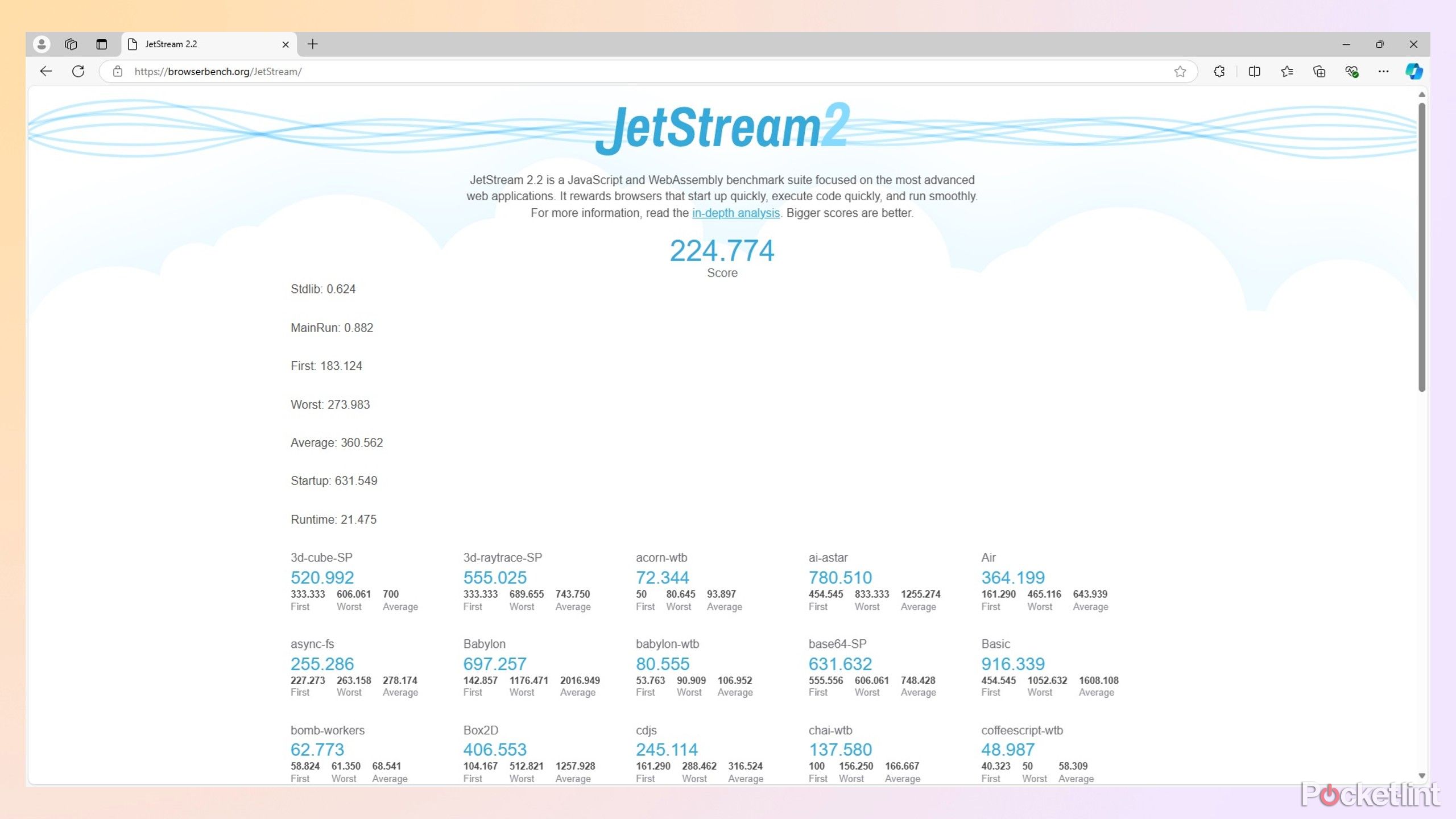Click Basic worst value 1052.632
This screenshot has width=1456, height=819.
[x=1047, y=681]
